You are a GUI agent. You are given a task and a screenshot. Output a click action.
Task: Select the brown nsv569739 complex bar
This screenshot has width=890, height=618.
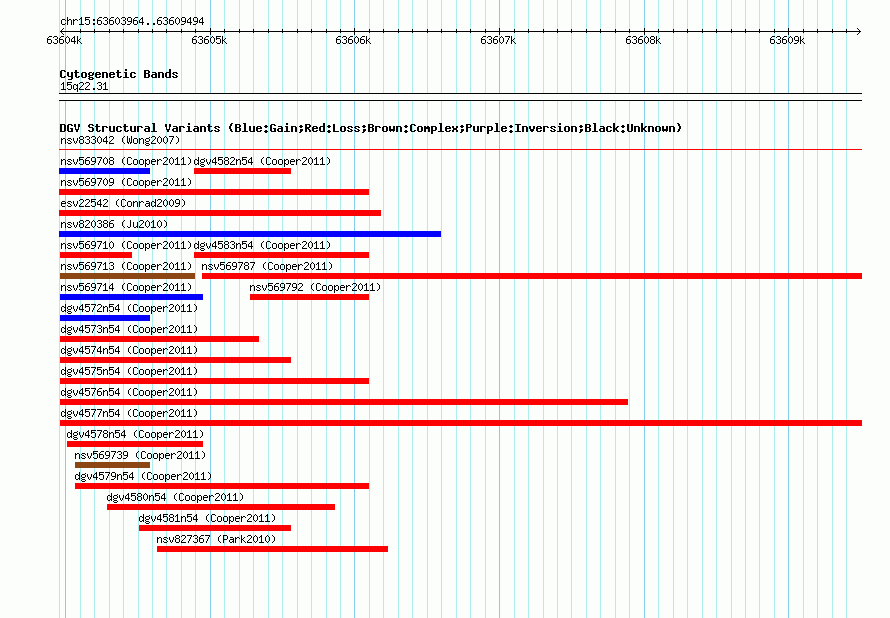pyautogui.click(x=112, y=465)
